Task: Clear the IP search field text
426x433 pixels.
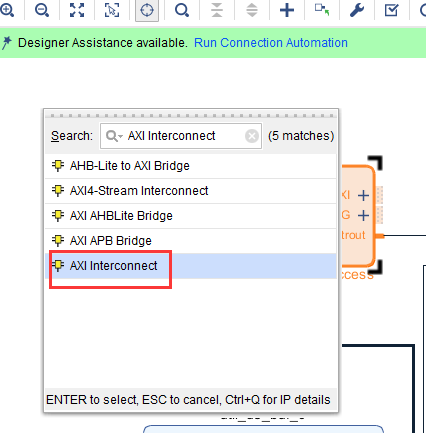Action: point(252,136)
